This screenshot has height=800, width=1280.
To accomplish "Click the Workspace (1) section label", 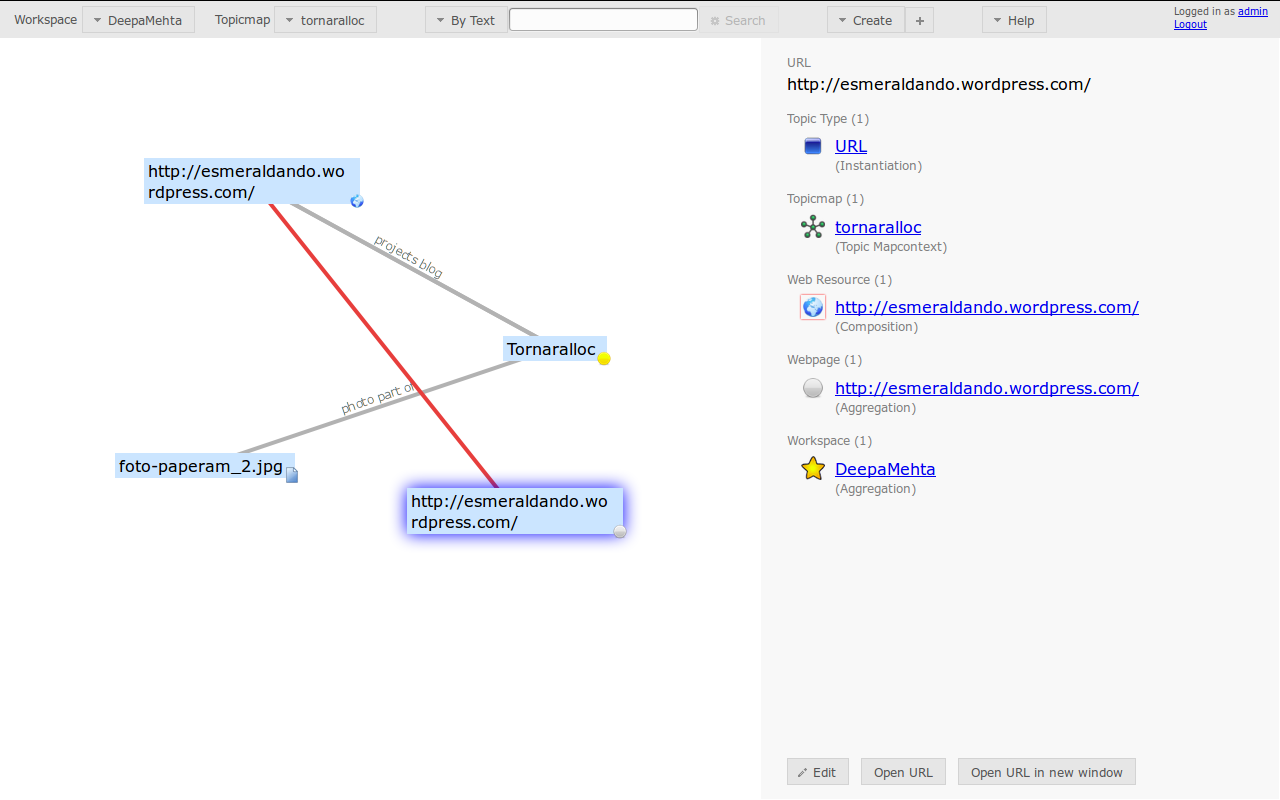I will pyautogui.click(x=829, y=440).
